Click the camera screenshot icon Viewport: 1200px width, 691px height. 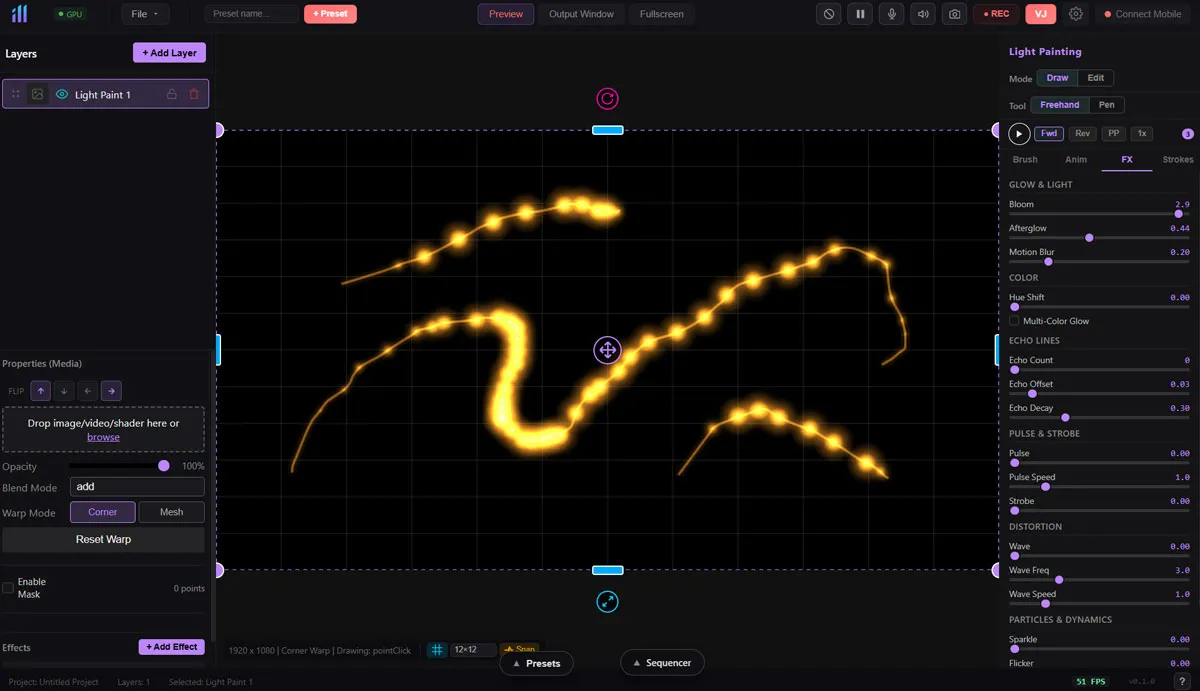tap(955, 14)
